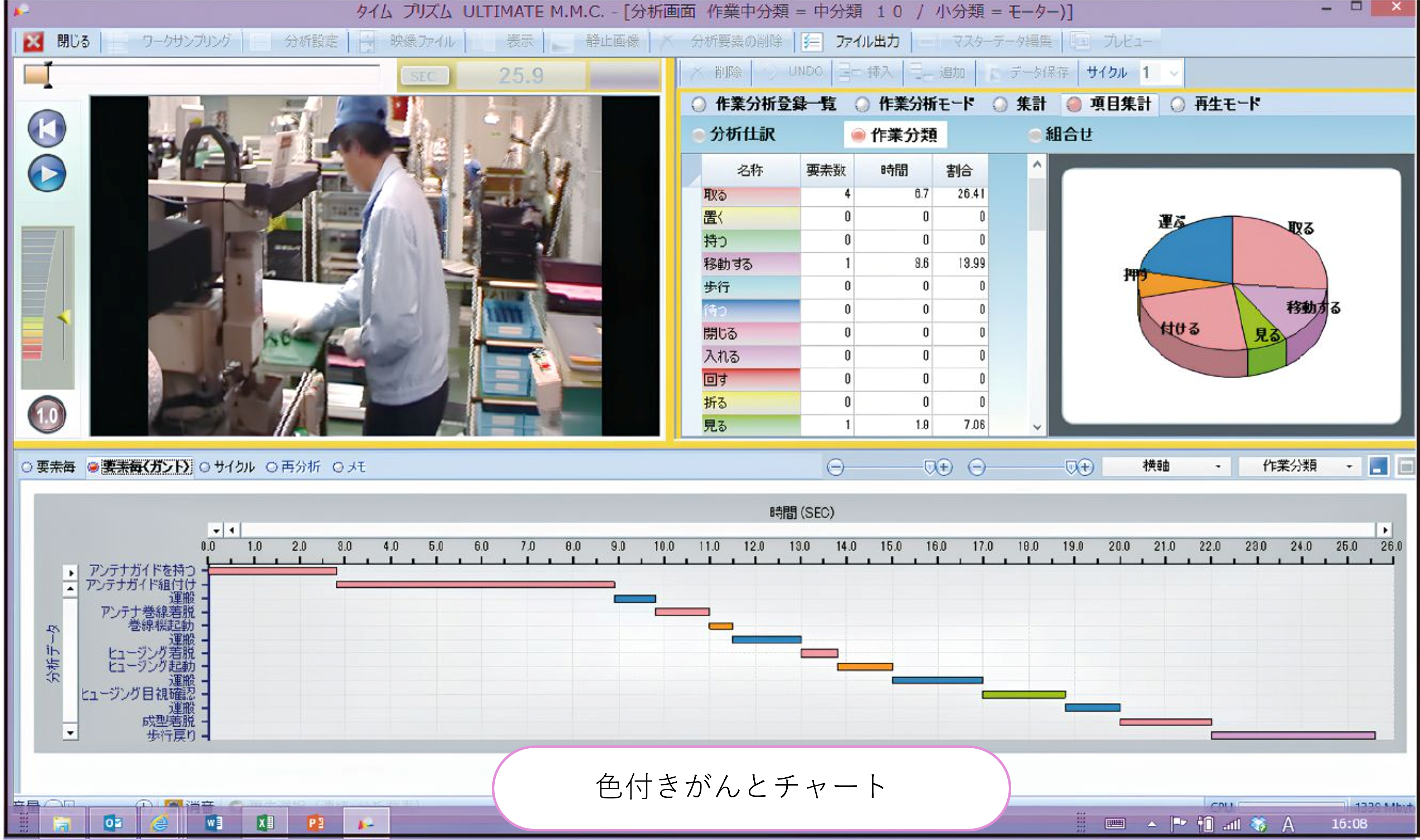1420x840 pixels.
Task: Click the プレビュー toolbar item
Action: point(1112,41)
